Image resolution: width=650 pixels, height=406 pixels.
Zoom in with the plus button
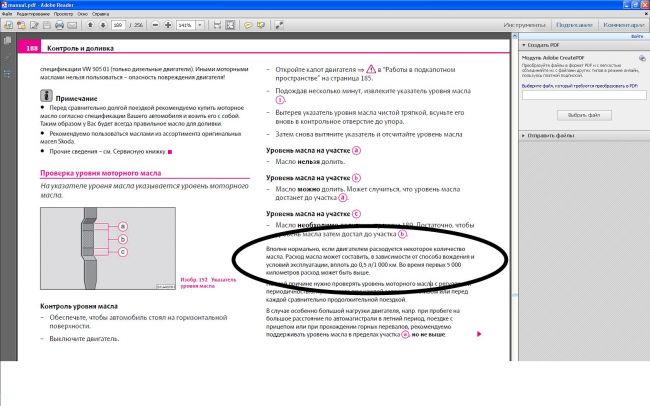point(168,25)
